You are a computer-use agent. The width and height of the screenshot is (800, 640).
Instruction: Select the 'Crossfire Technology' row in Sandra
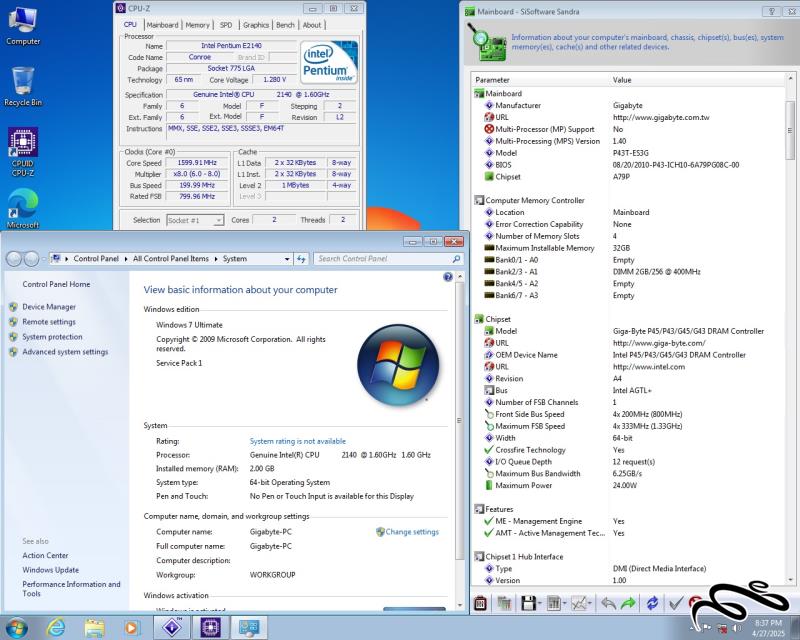[630, 450]
